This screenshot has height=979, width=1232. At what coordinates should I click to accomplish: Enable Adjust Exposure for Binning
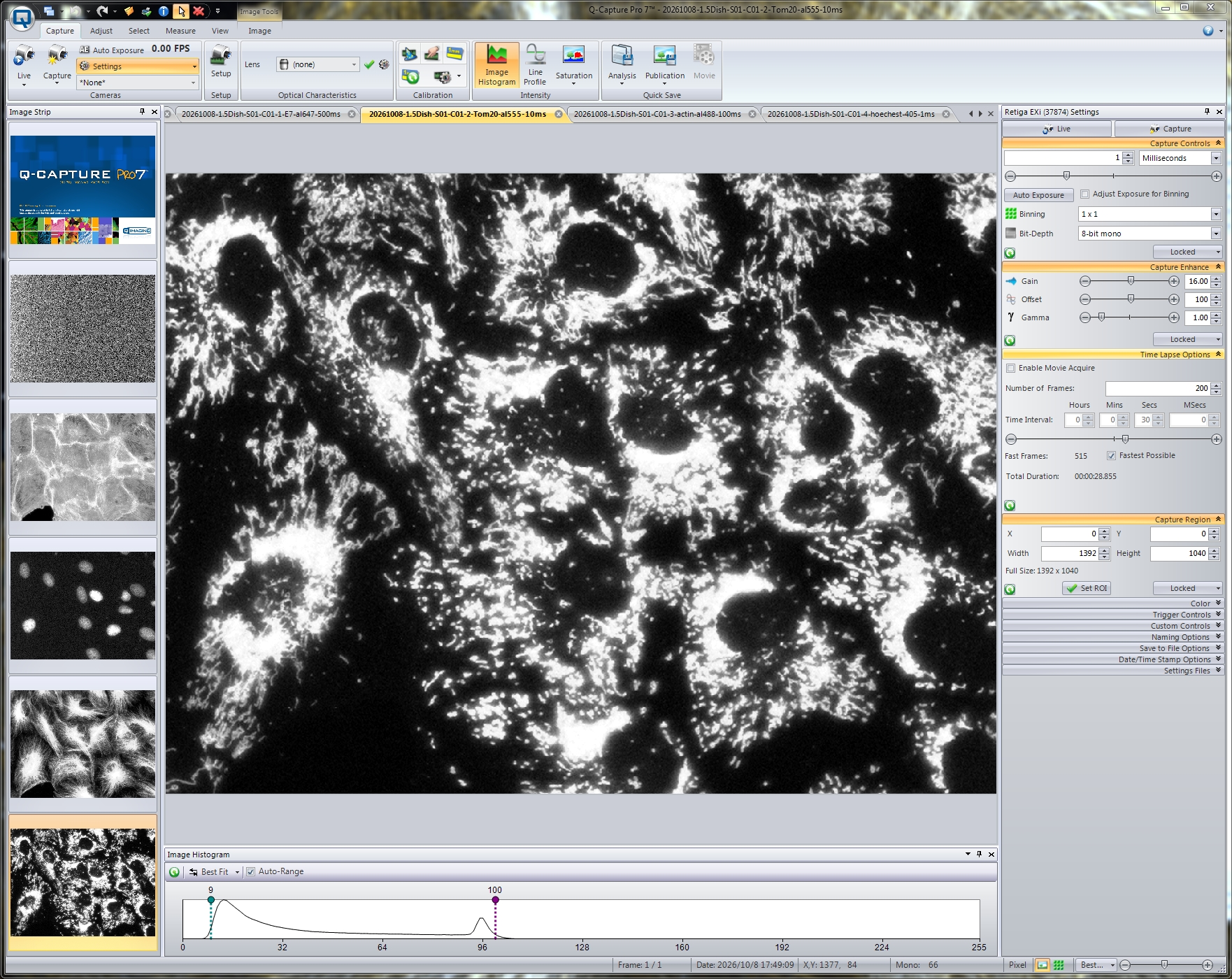coord(1084,194)
